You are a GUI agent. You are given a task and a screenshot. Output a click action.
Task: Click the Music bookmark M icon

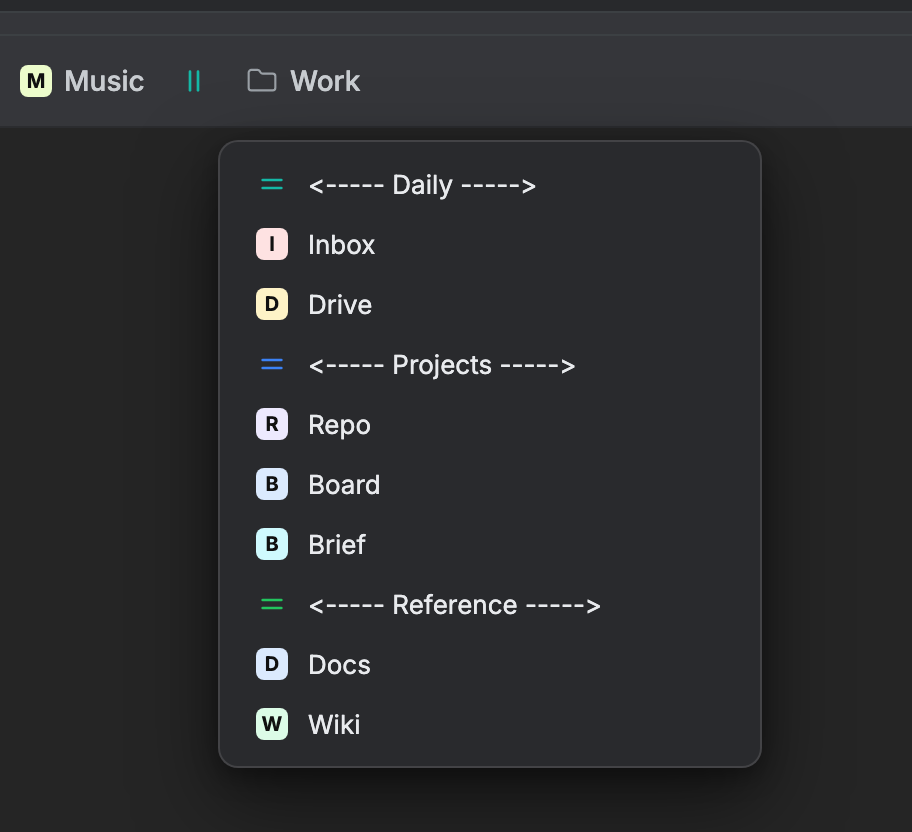pos(36,81)
